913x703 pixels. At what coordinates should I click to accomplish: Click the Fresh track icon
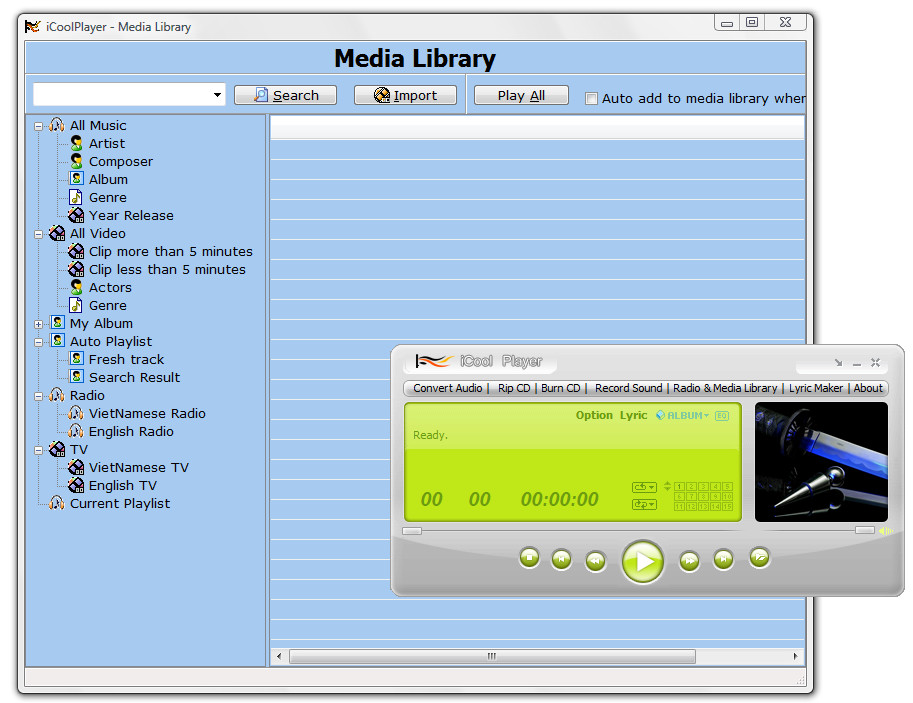[x=76, y=359]
